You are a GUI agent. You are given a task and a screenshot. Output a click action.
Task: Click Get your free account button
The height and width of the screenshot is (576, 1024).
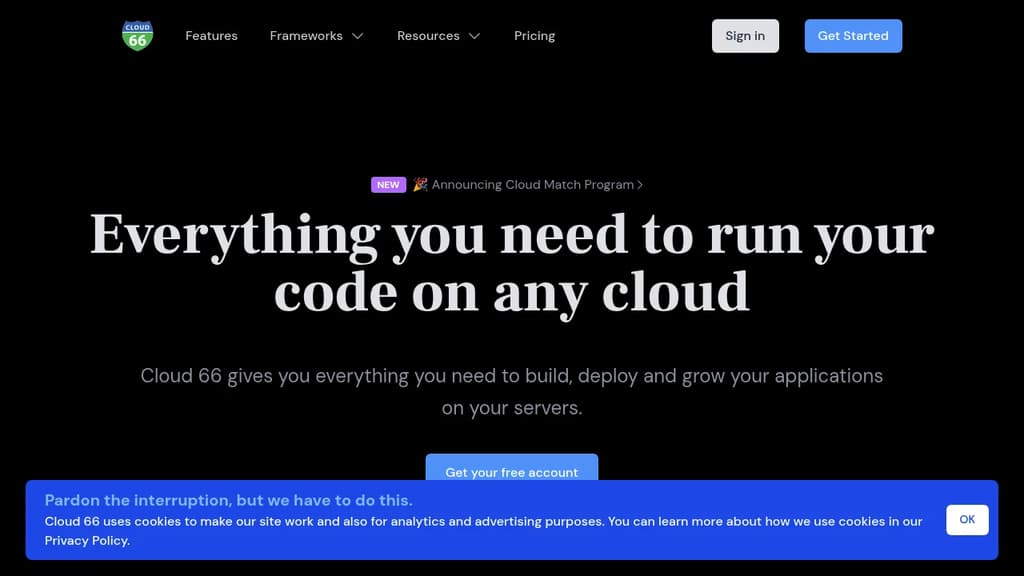[511, 468]
